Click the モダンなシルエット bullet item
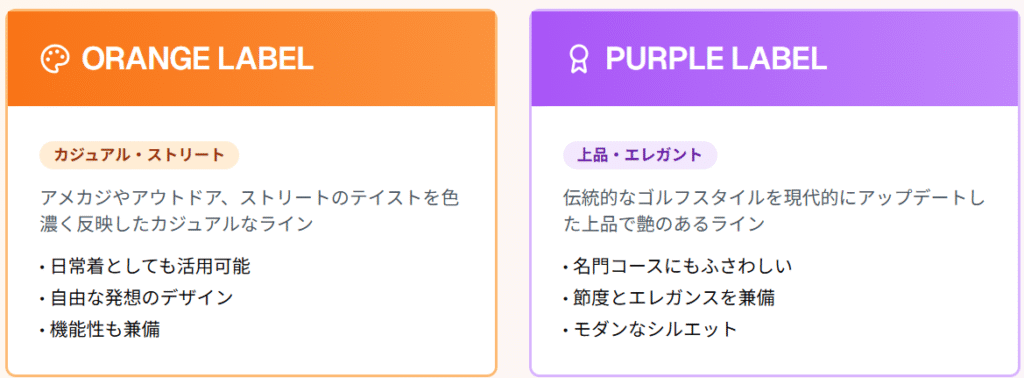 (650, 329)
